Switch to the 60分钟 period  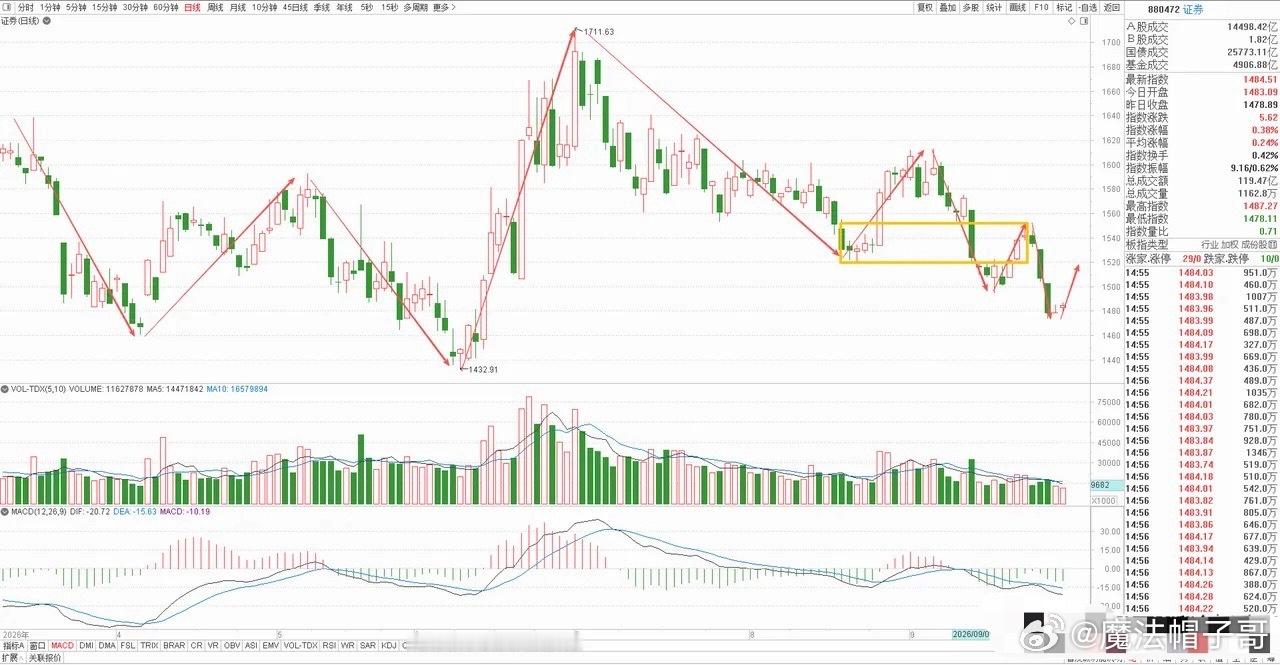(x=166, y=7)
